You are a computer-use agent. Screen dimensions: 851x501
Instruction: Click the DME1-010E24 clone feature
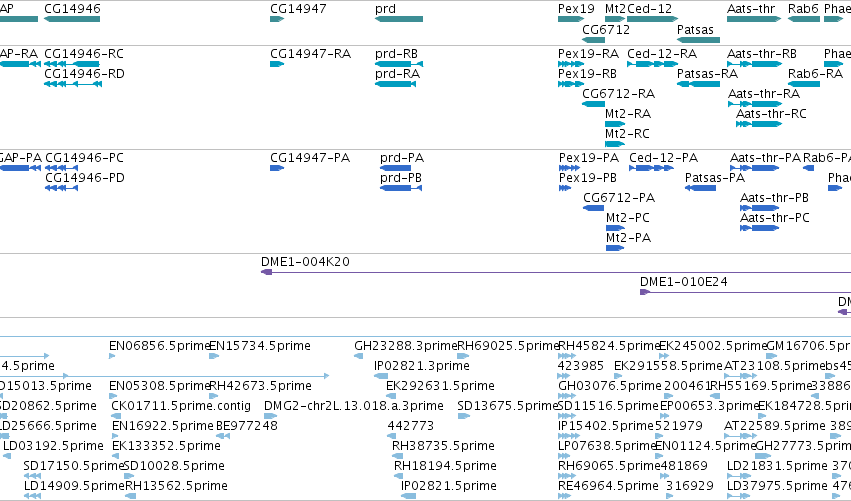[x=745, y=292]
